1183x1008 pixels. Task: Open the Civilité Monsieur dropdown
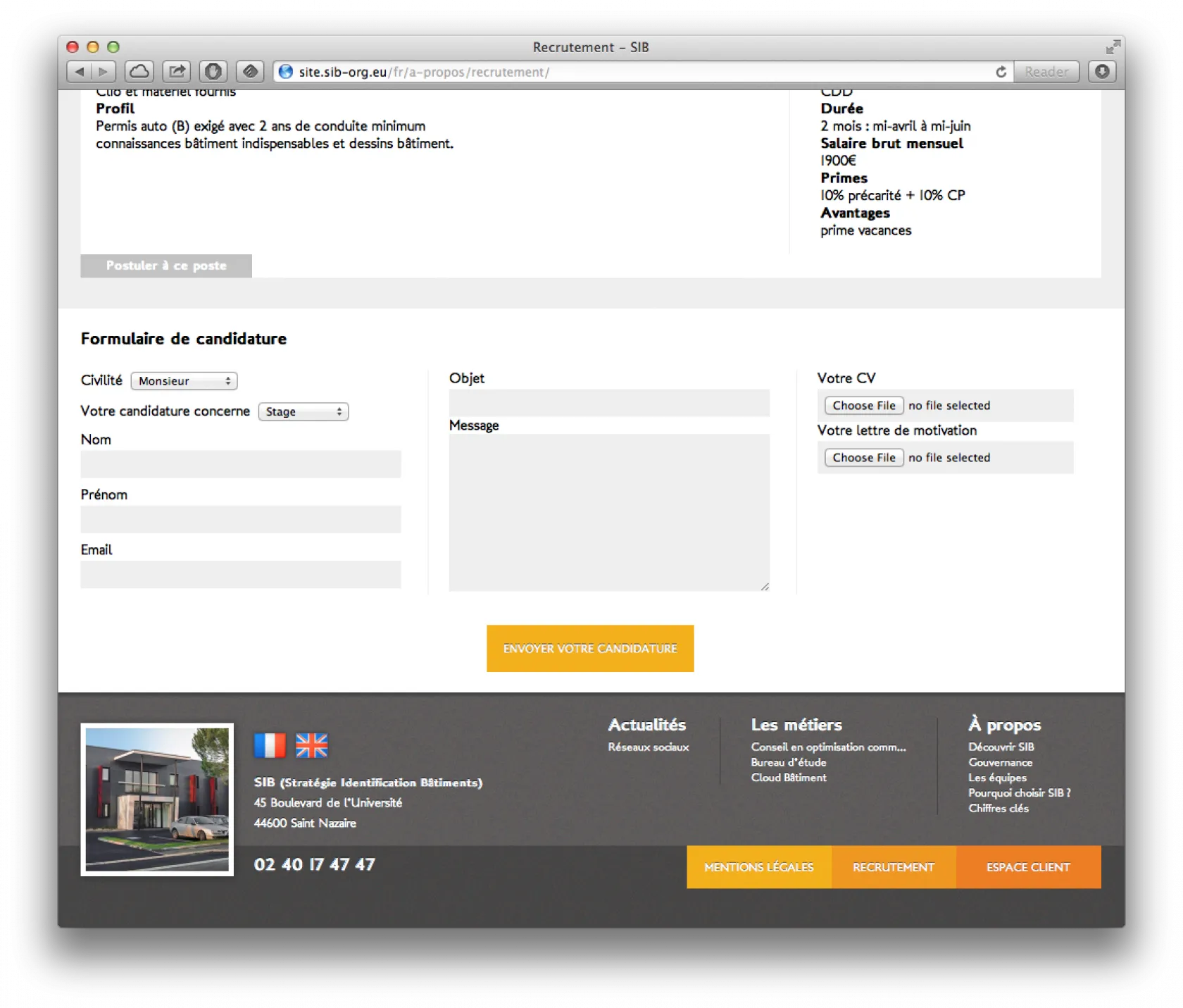point(184,381)
